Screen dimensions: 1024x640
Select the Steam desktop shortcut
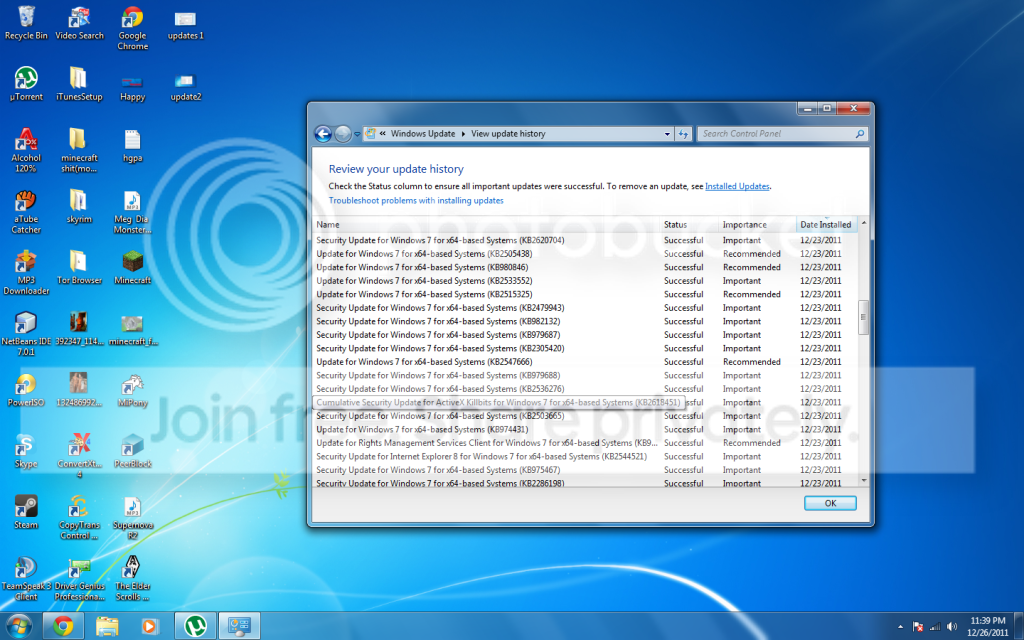click(x=25, y=512)
